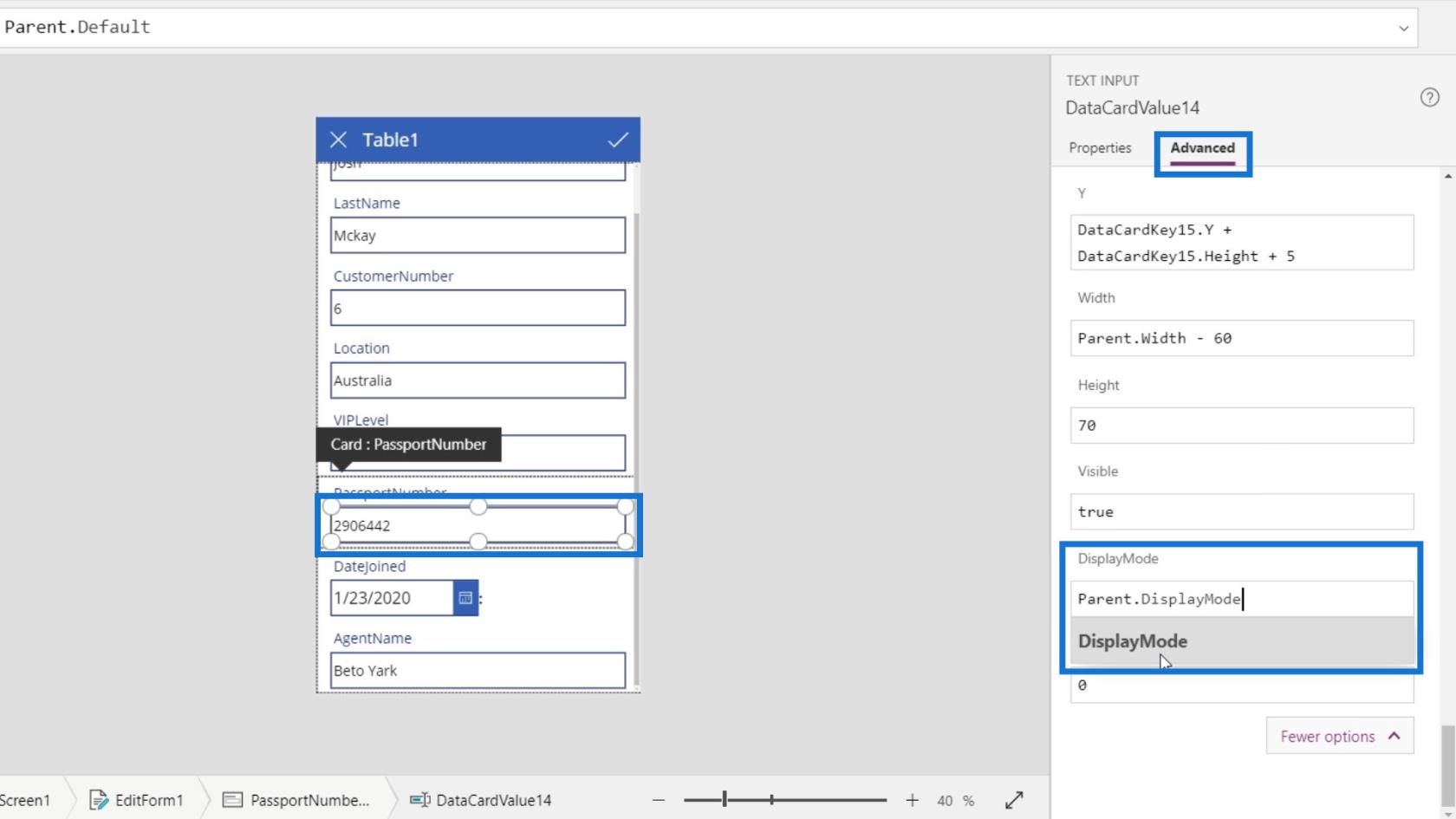The width and height of the screenshot is (1456, 819).
Task: Click the property box containing 0
Action: tap(1242, 686)
